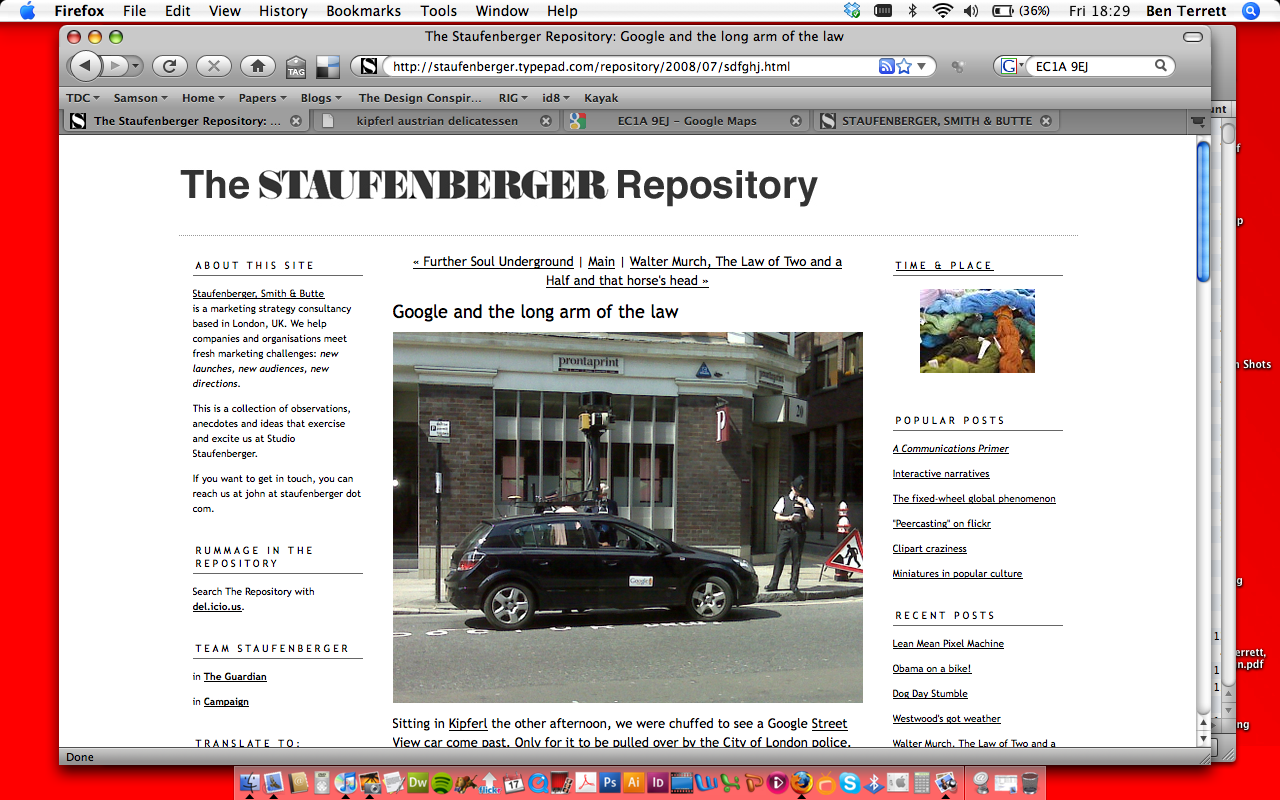Open the Clipart craziness popular post

929,549
